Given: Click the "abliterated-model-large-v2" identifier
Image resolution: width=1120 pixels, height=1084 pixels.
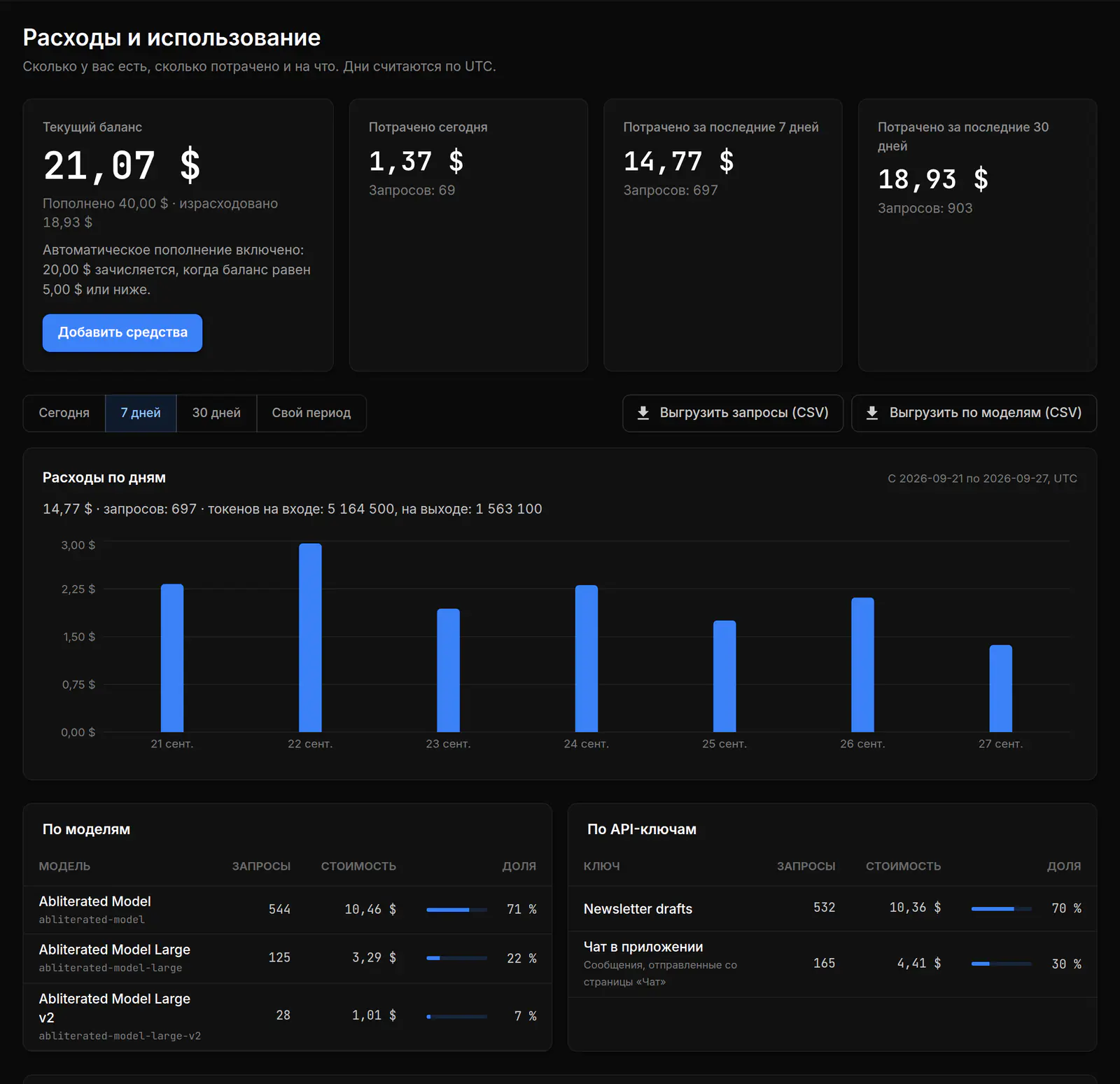Looking at the screenshot, I should coord(120,1036).
